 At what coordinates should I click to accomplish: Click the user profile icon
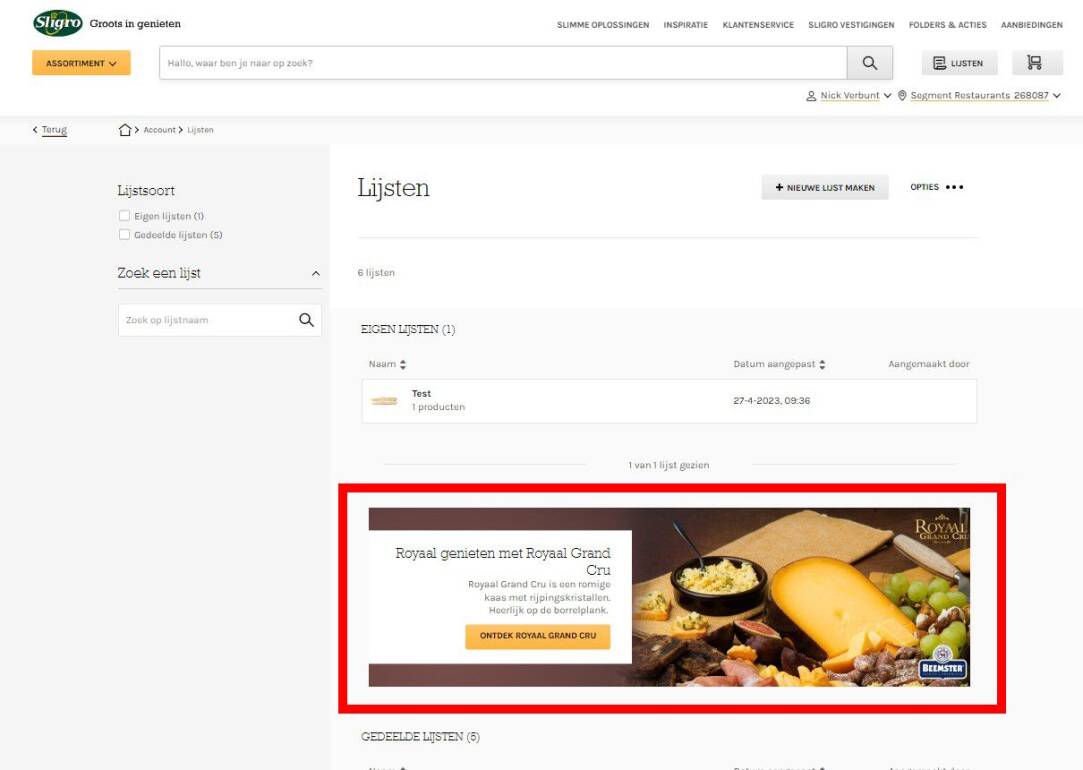[x=811, y=96]
